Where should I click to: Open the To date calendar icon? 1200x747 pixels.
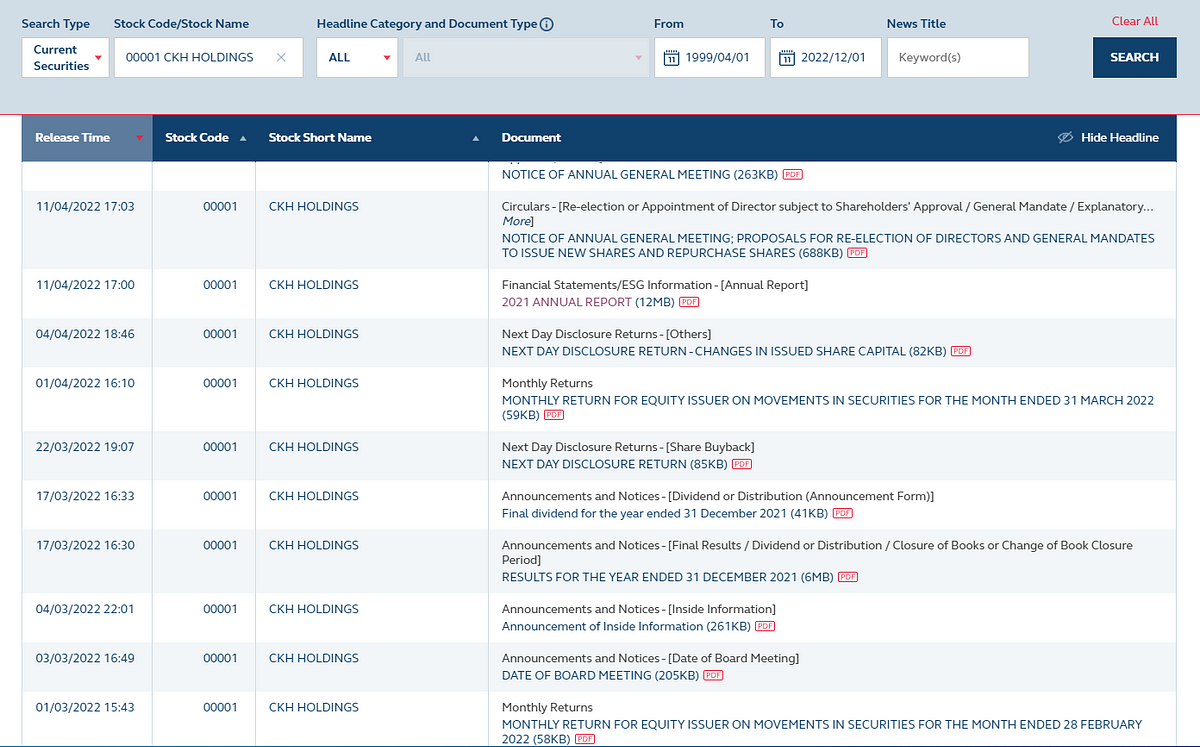(788, 58)
